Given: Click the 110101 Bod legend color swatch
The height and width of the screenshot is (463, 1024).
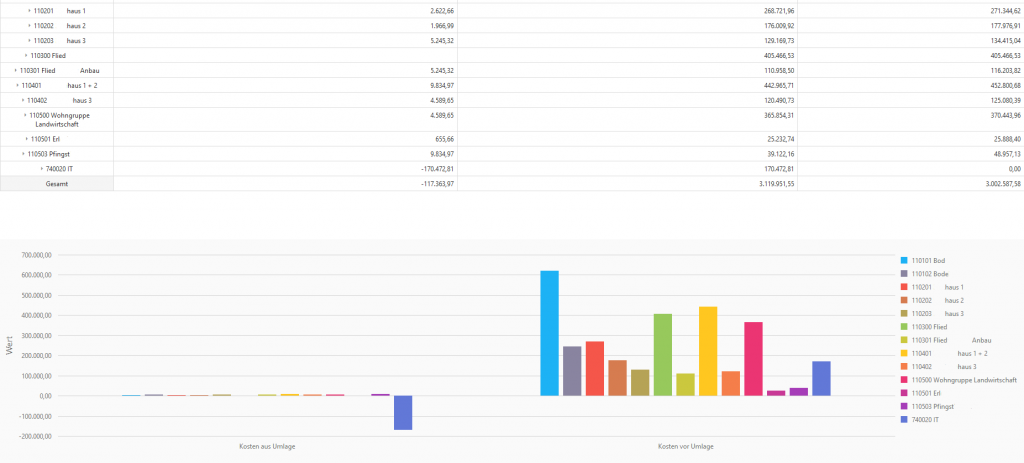Looking at the screenshot, I should click(904, 260).
